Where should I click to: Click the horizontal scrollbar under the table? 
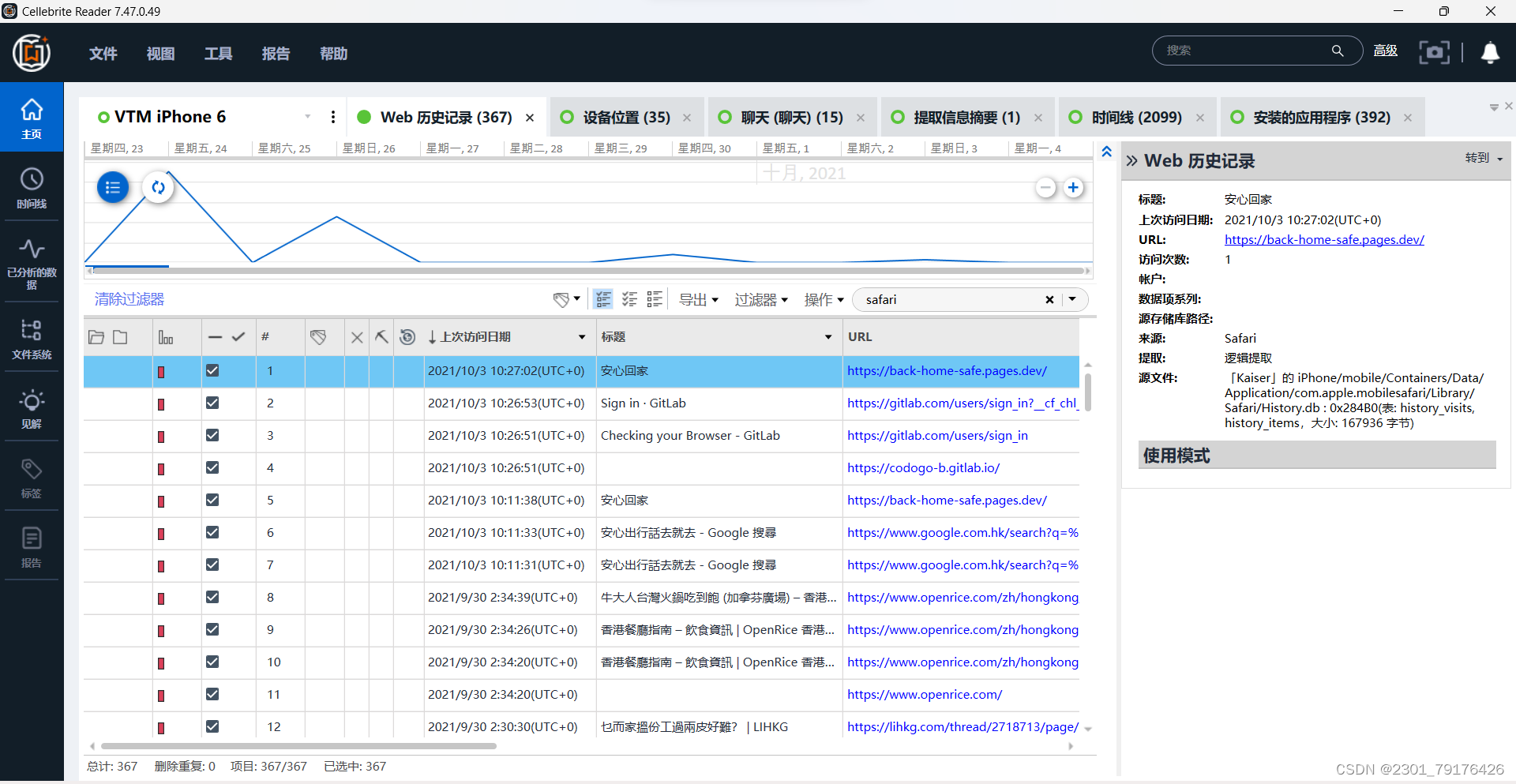298,745
